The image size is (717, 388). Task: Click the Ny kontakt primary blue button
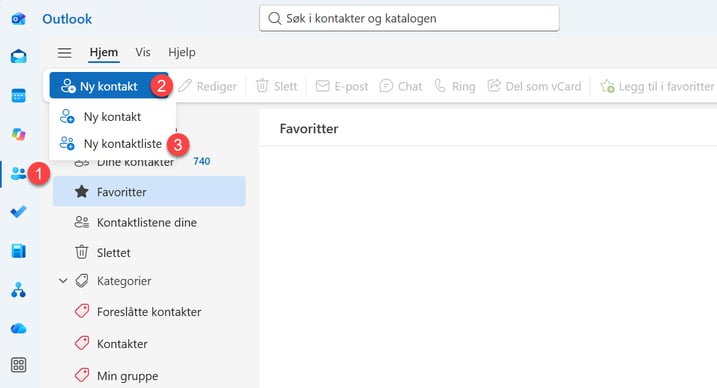pyautogui.click(x=109, y=85)
